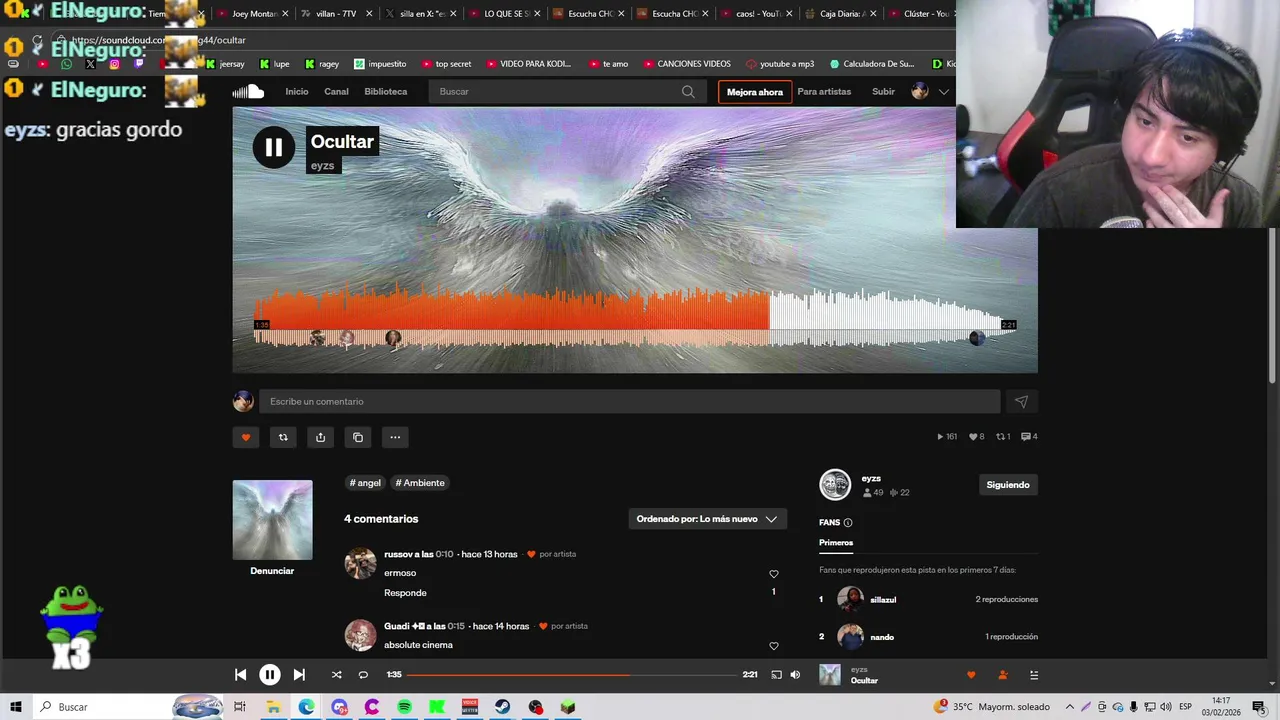
Task: Open the 'CANCIONES VIDEOS' bookmark
Action: 687,64
